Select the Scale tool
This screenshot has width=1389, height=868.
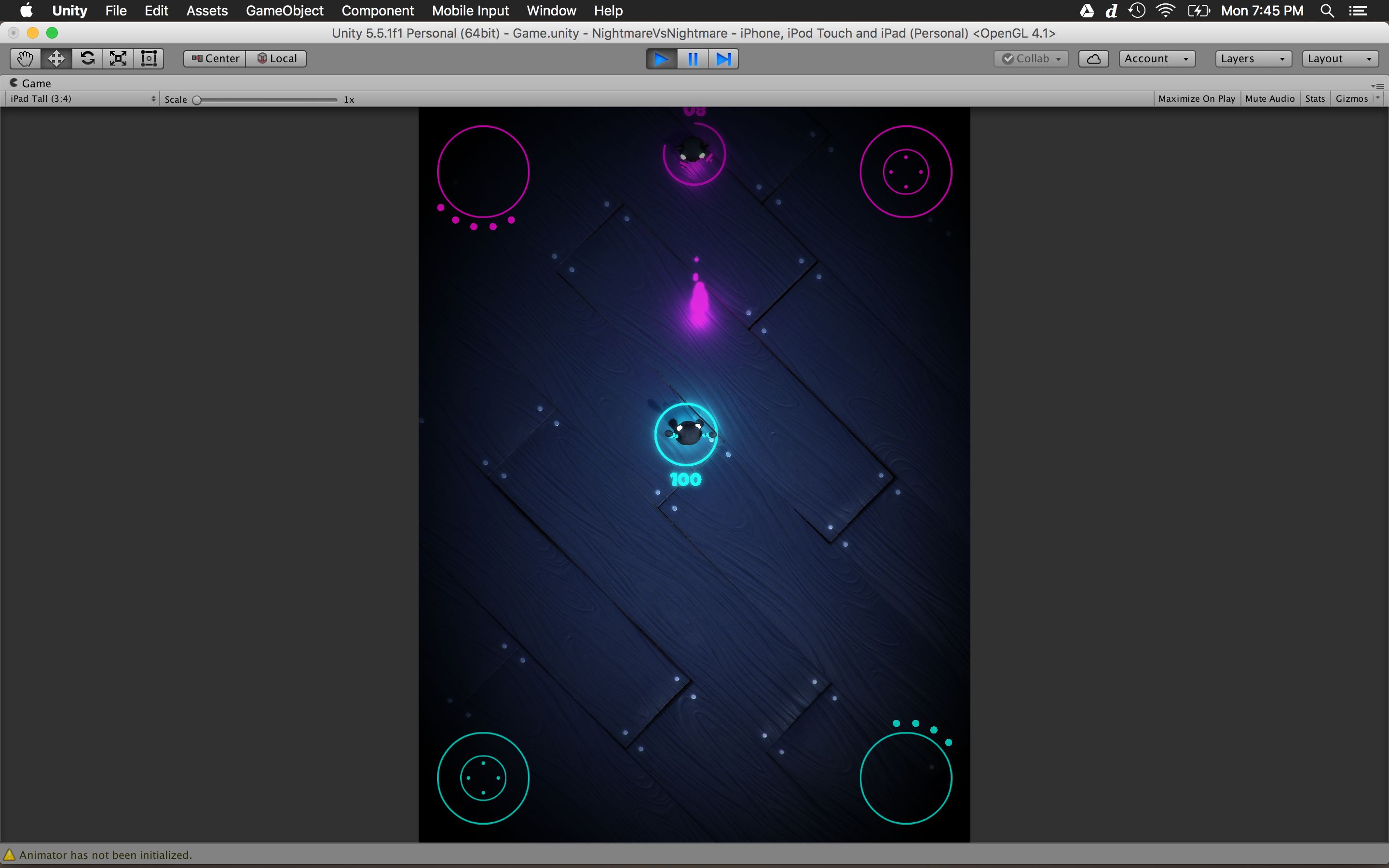tap(118, 58)
